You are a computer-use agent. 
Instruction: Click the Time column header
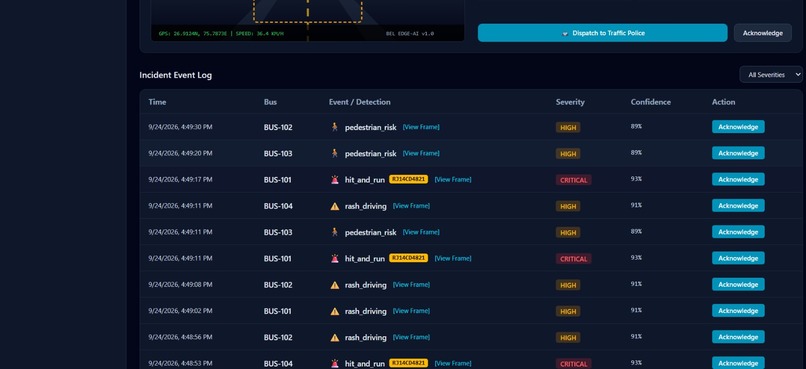pos(157,102)
